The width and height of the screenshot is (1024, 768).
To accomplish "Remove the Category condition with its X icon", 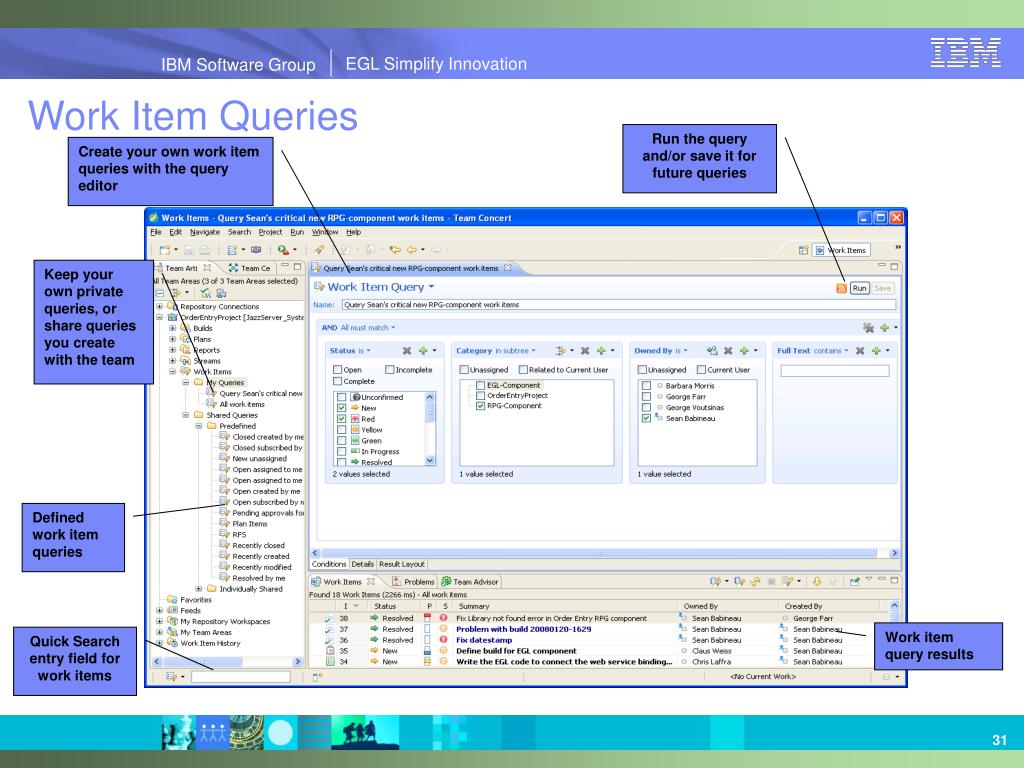I will click(x=585, y=351).
